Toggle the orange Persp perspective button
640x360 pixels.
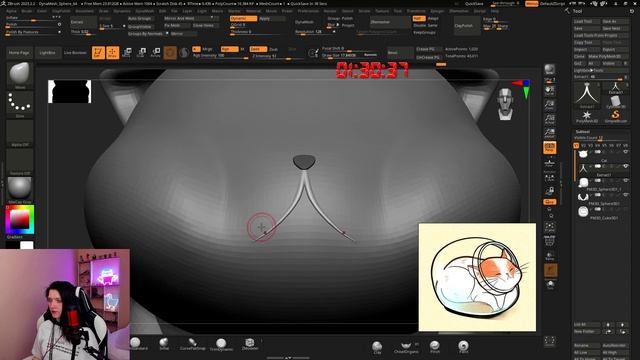click(x=549, y=147)
